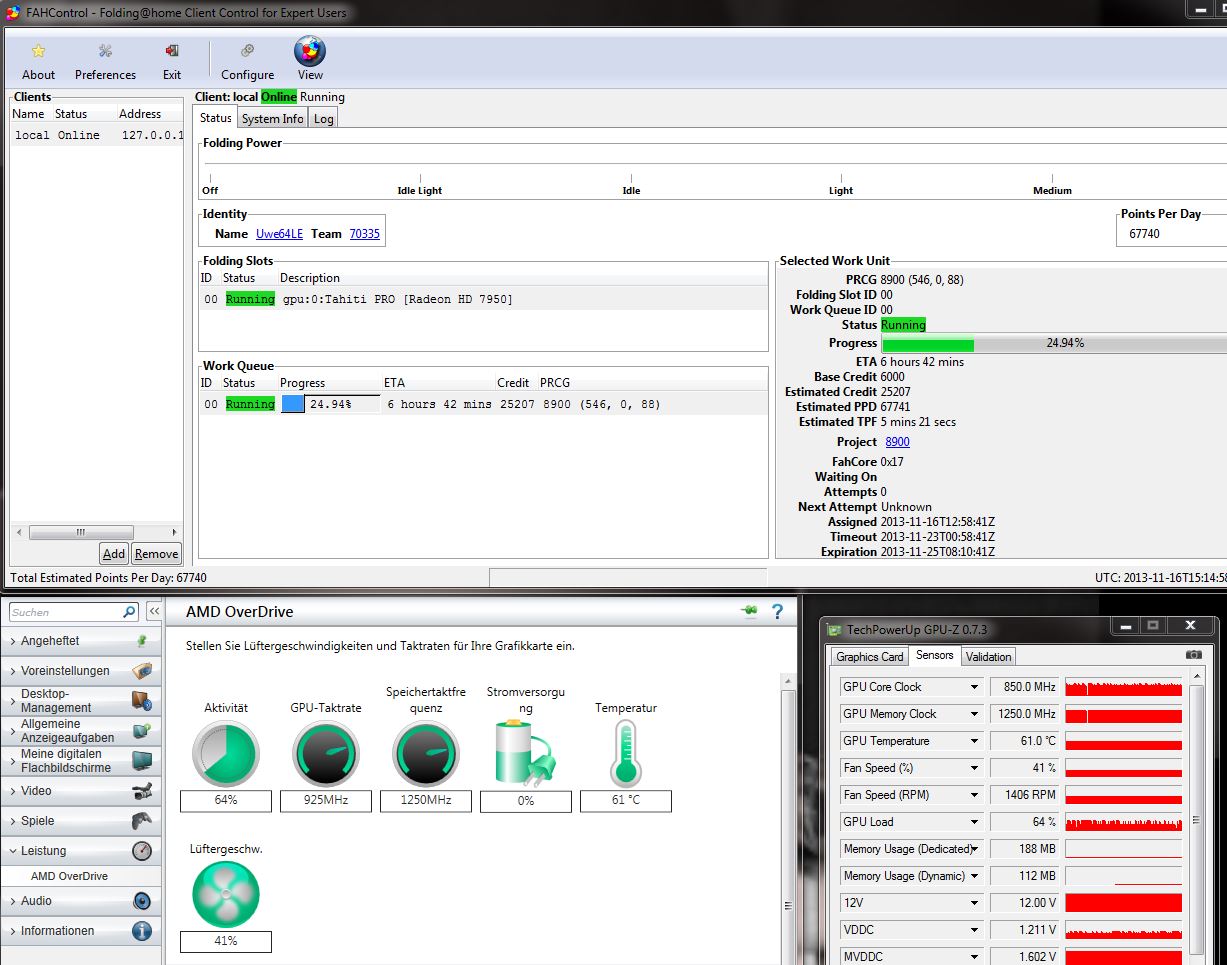
Task: Click the Exit toolbar icon
Action: coord(172,62)
